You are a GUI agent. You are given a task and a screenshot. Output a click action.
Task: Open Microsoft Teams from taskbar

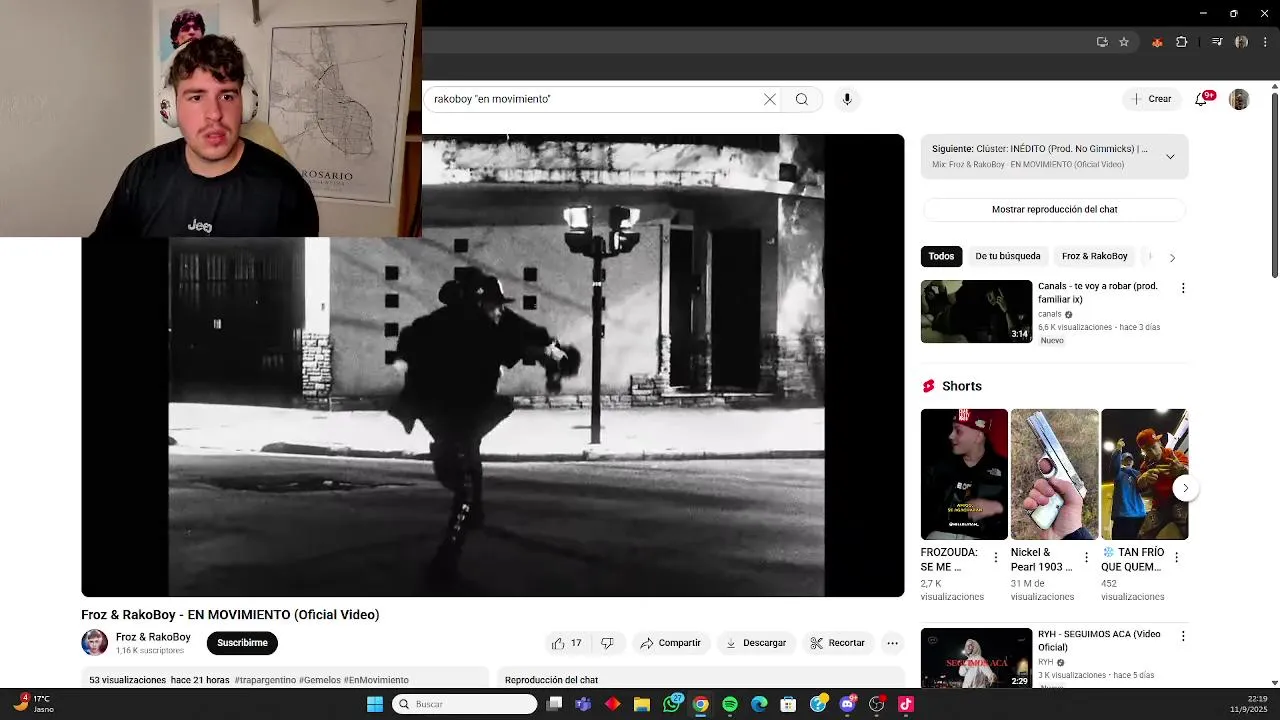coord(583,704)
